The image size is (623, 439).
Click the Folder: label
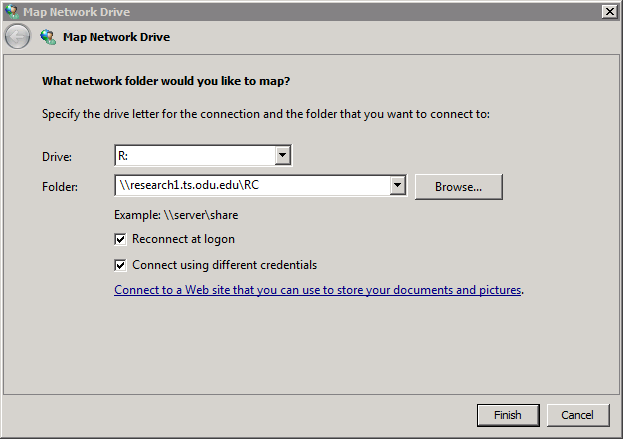[x=60, y=186]
